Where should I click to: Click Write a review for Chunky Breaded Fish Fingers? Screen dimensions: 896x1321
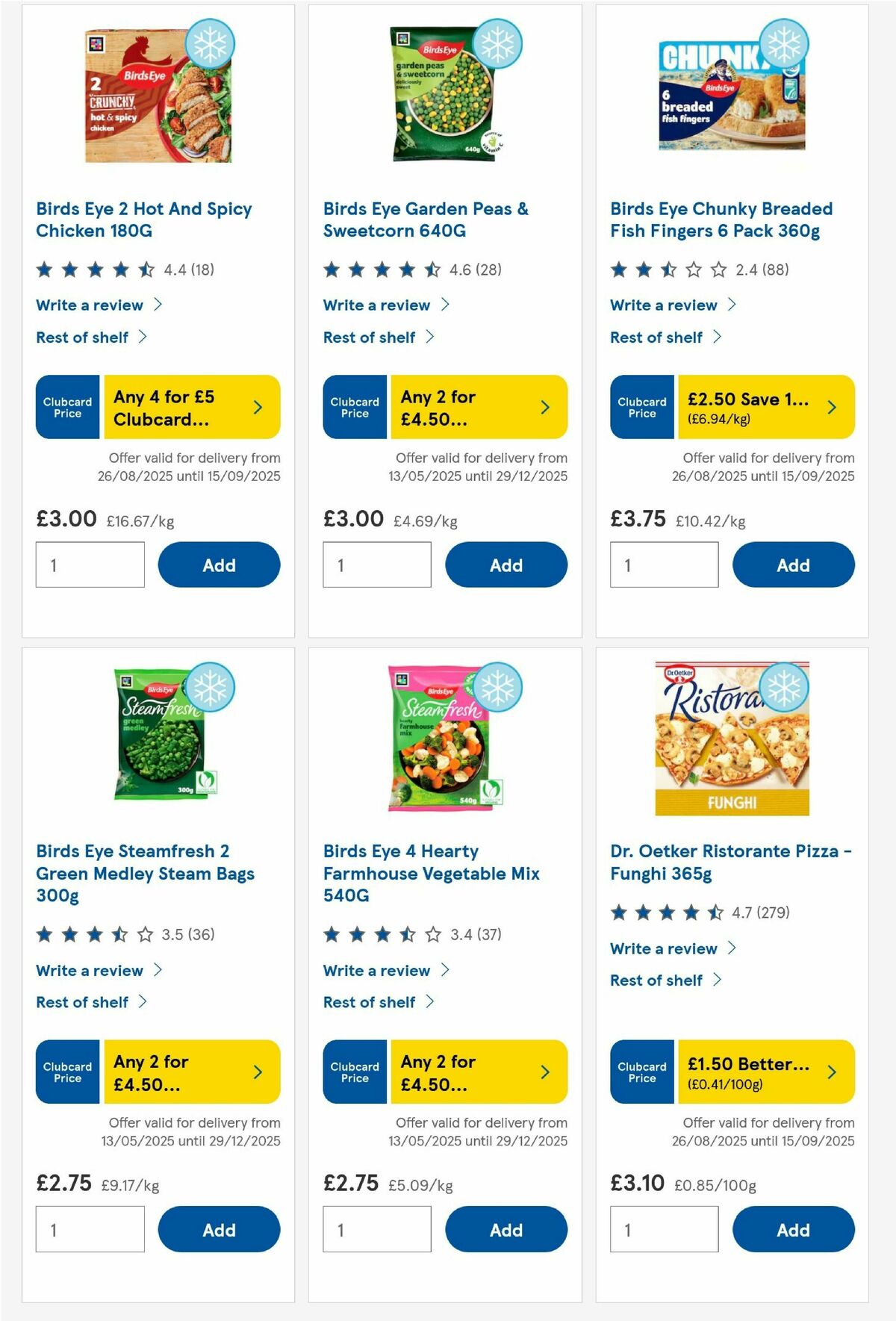coord(663,305)
